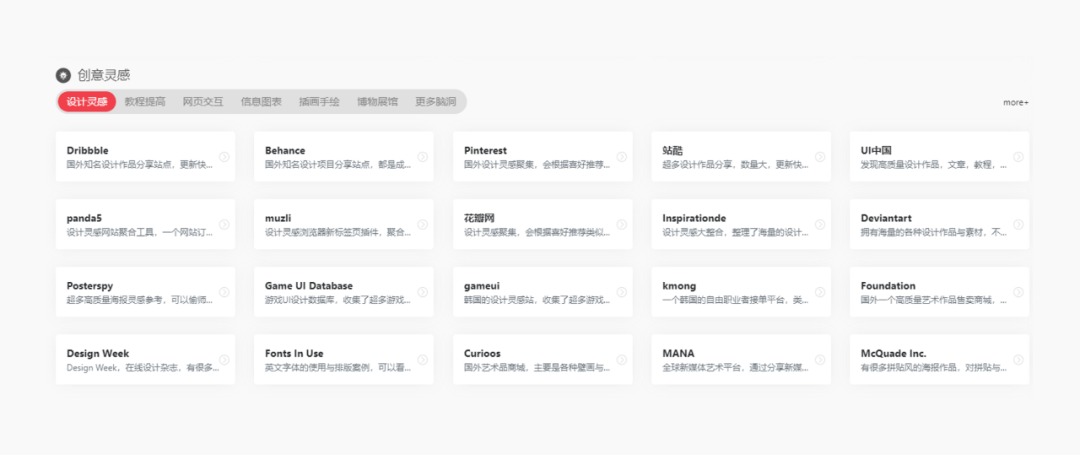Click the arrow icon on the panda5 card
The width and height of the screenshot is (1080, 455).
[224, 224]
